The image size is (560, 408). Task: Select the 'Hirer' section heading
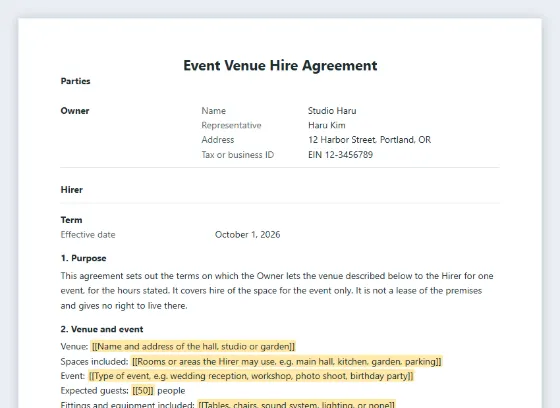point(72,190)
